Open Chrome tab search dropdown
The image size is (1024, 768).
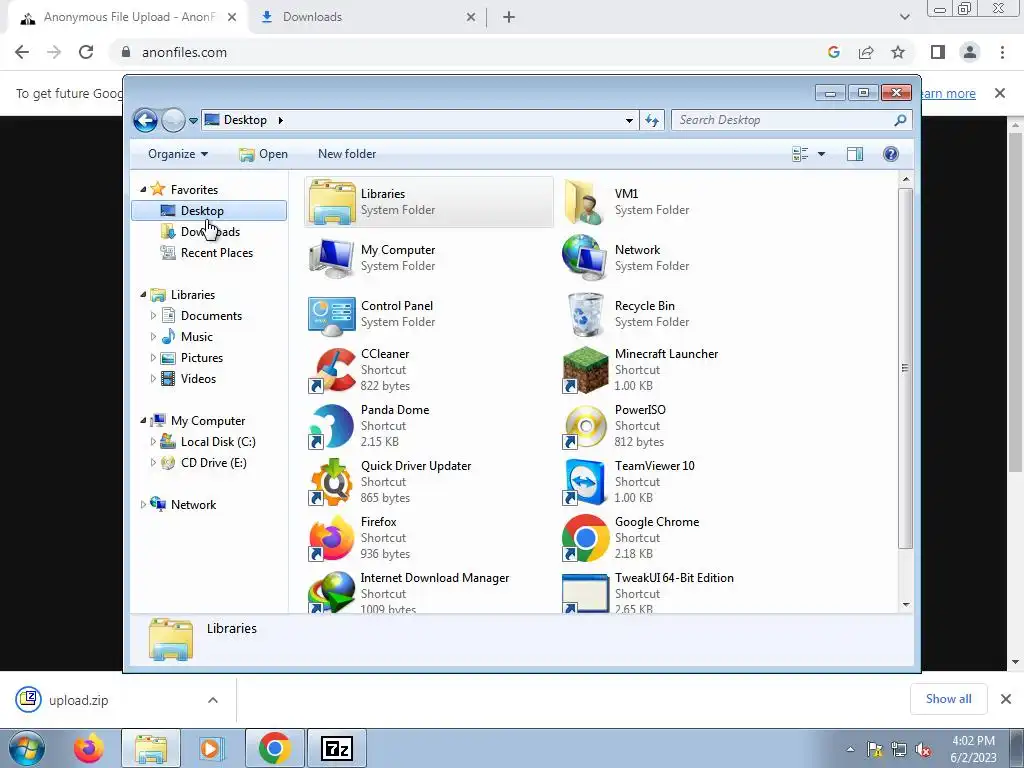904,17
